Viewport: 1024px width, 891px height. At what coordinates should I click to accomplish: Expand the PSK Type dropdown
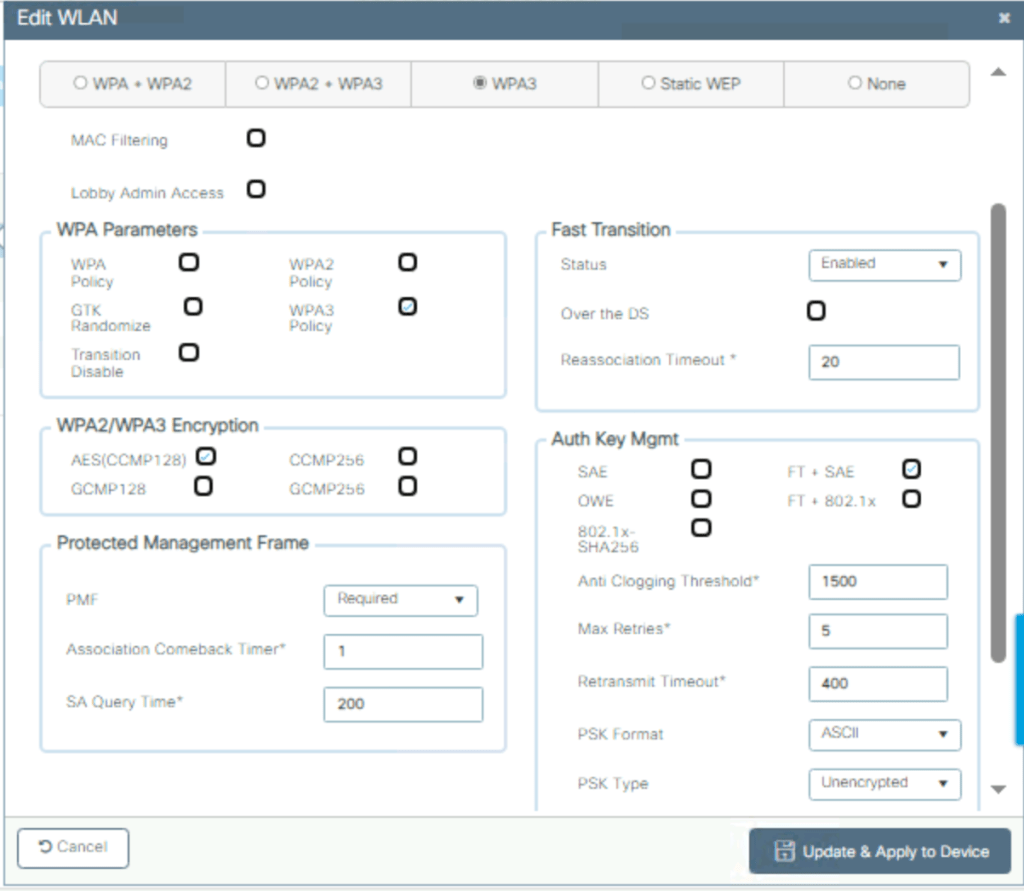pos(884,783)
